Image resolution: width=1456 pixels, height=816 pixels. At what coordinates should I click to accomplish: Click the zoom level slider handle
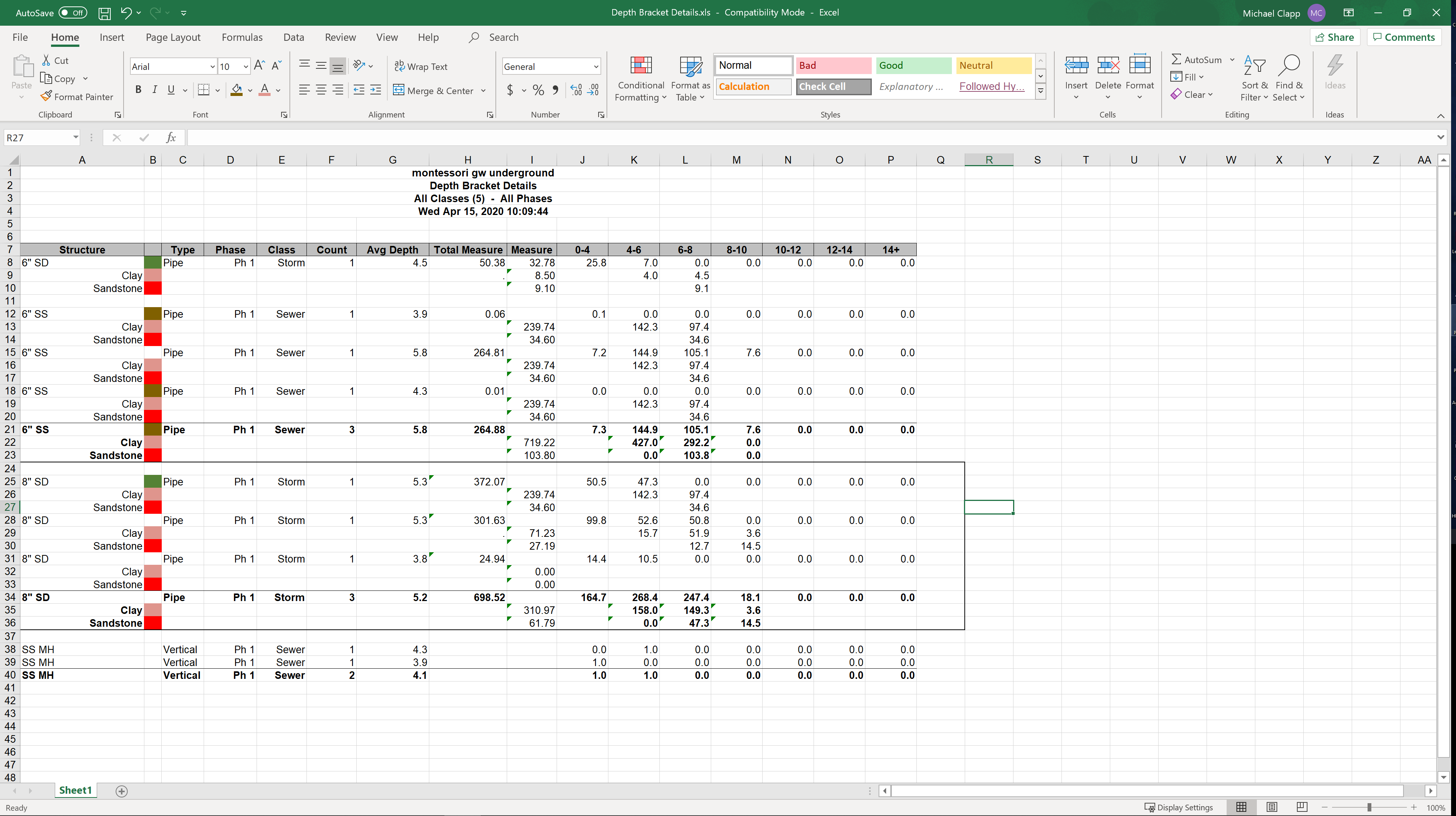1369,808
